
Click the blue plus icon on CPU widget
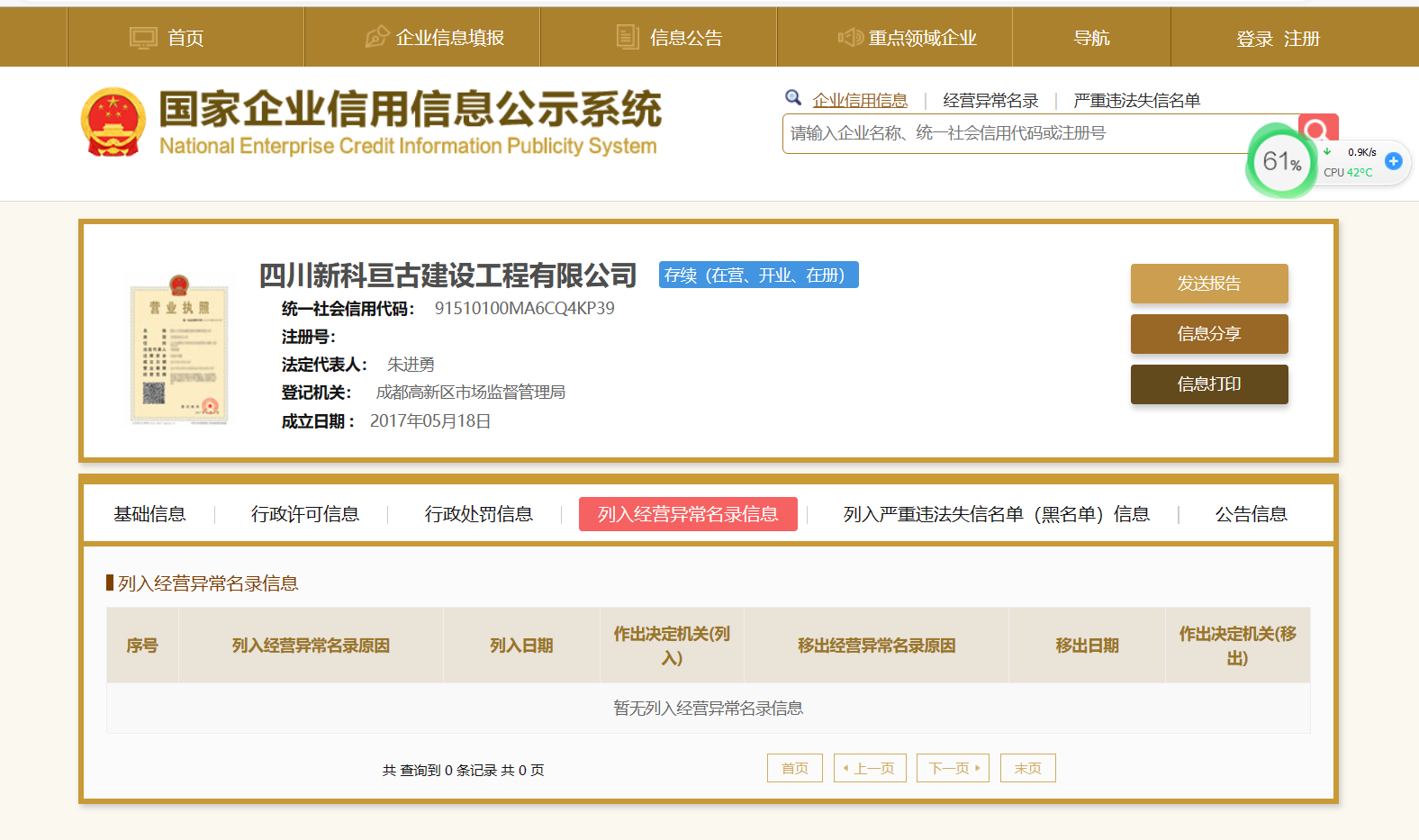pyautogui.click(x=1394, y=161)
